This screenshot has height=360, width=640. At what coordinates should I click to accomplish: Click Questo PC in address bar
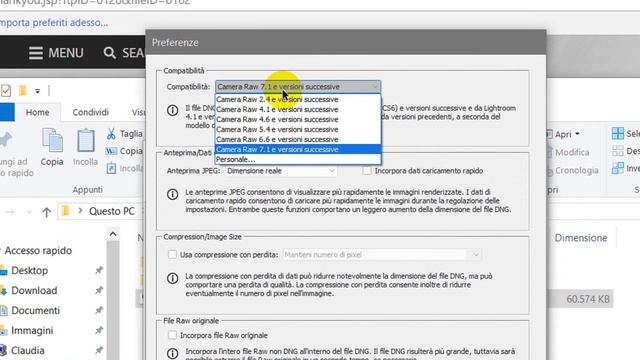(x=112, y=211)
